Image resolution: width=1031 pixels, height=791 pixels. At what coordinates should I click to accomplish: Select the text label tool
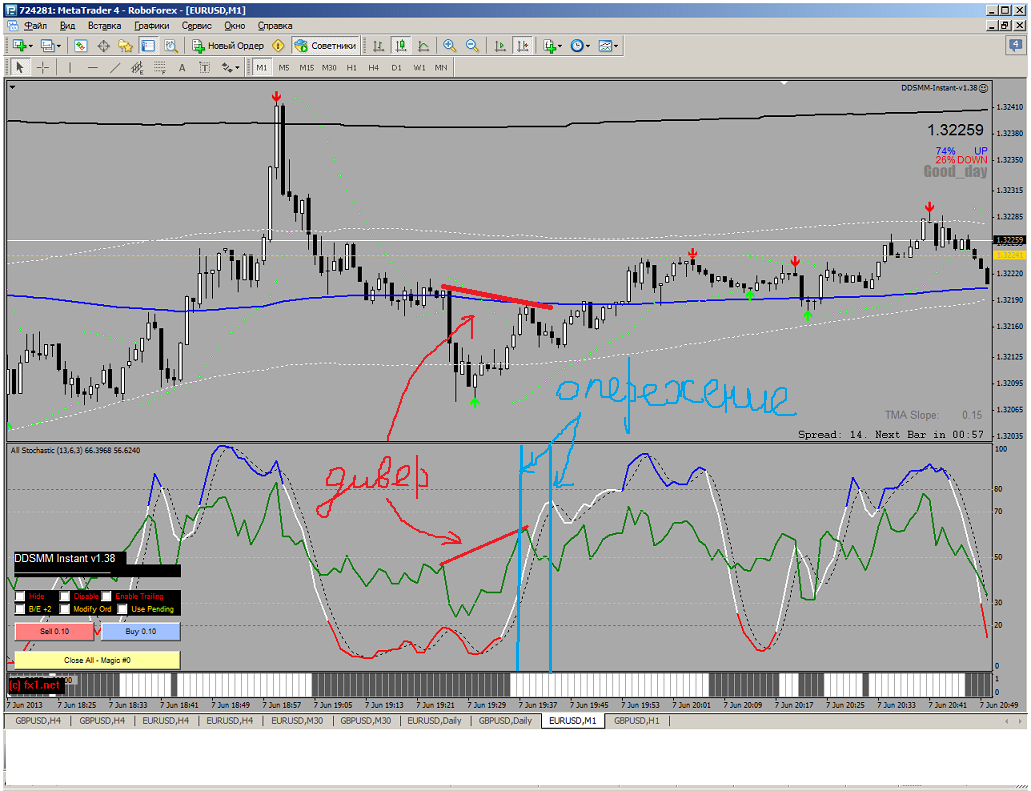click(x=204, y=67)
